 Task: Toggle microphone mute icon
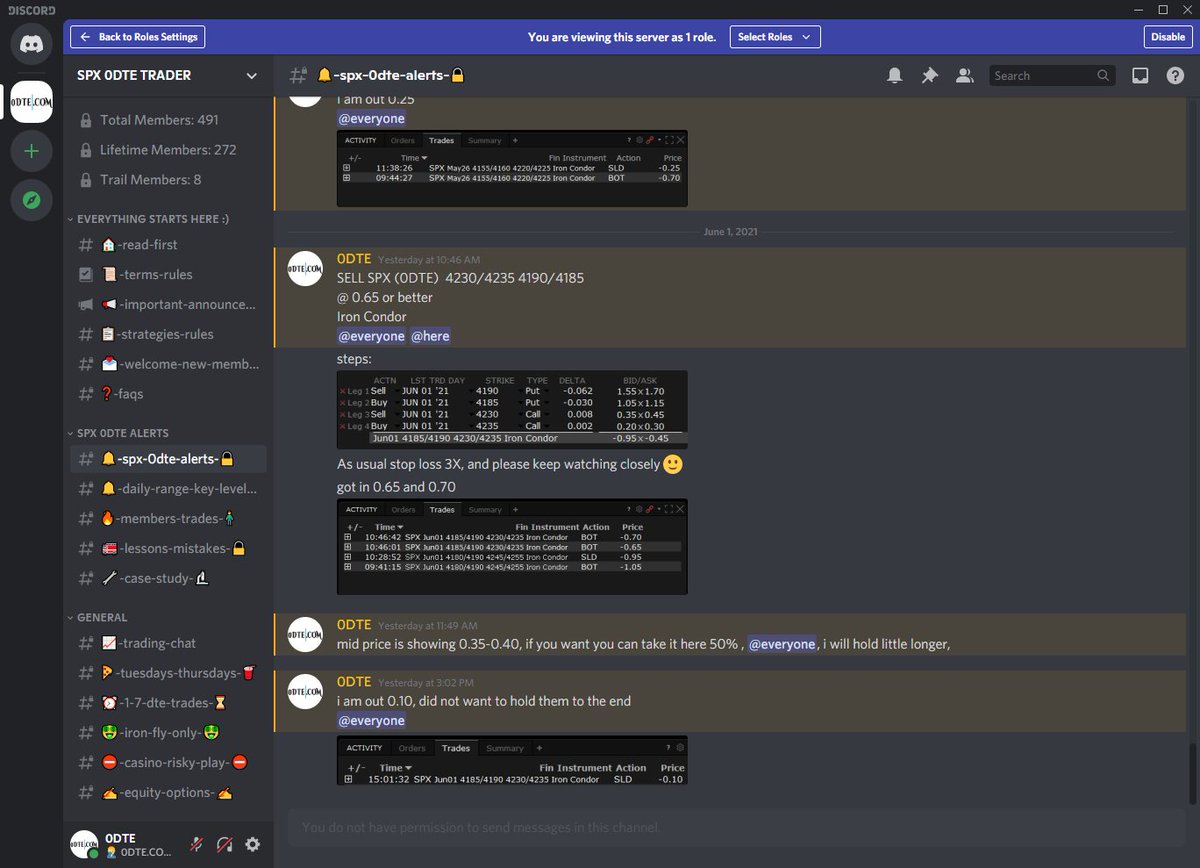(196, 844)
